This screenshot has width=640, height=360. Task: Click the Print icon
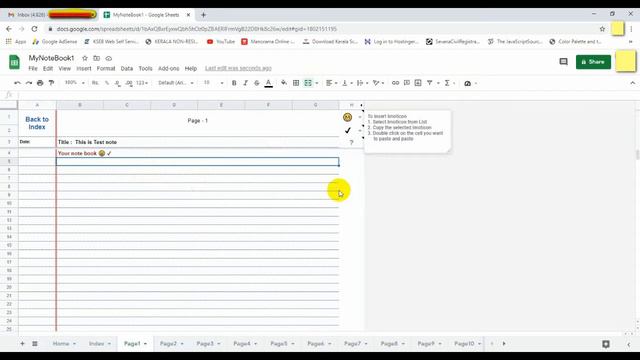[x=40, y=83]
